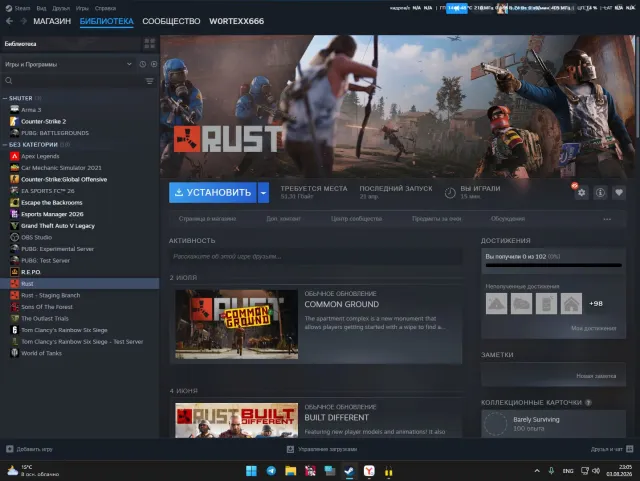Open the Steam menu
Screen dimensions: 640x481
[x=18, y=8]
